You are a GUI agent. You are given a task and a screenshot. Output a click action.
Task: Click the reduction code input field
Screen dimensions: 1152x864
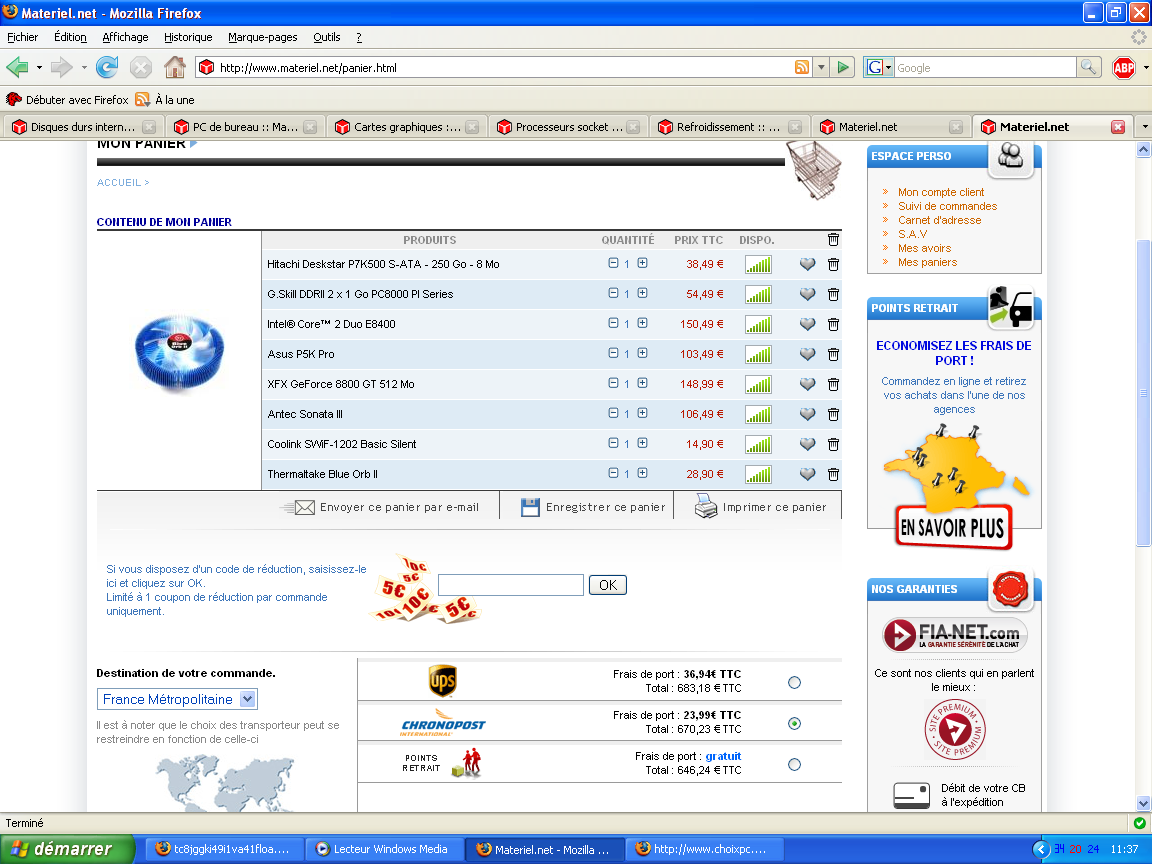(511, 585)
